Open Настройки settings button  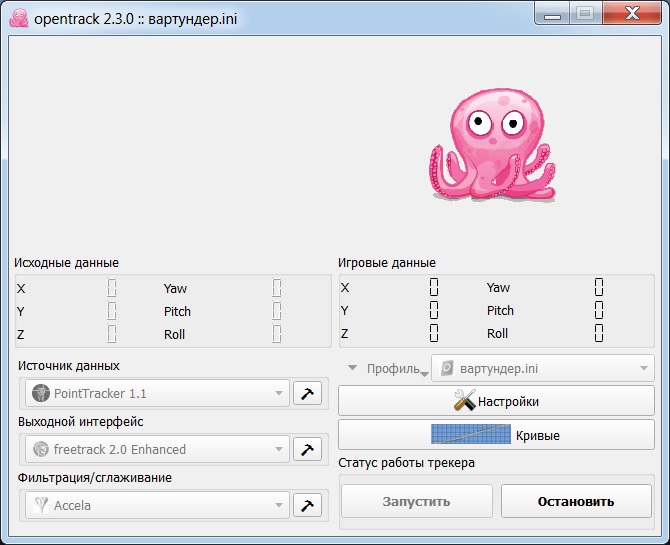pyautogui.click(x=496, y=401)
